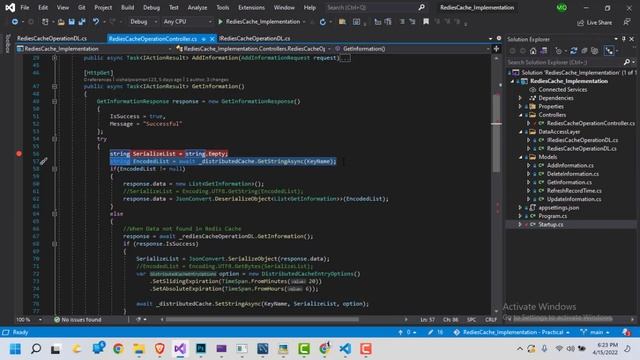Collapse the DataAccessLayer folder

click(520, 132)
